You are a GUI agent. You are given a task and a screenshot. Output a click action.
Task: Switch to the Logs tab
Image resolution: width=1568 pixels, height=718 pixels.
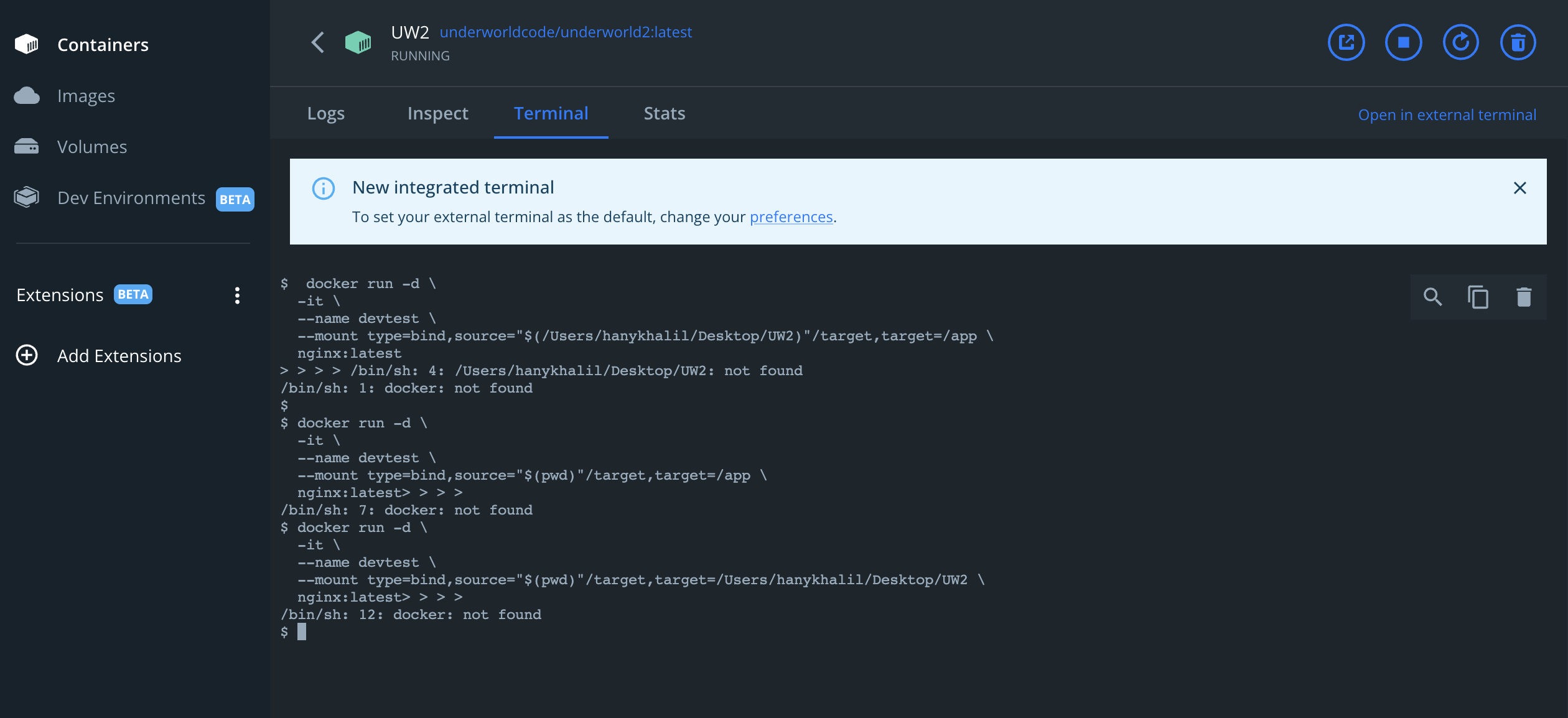[x=325, y=113]
